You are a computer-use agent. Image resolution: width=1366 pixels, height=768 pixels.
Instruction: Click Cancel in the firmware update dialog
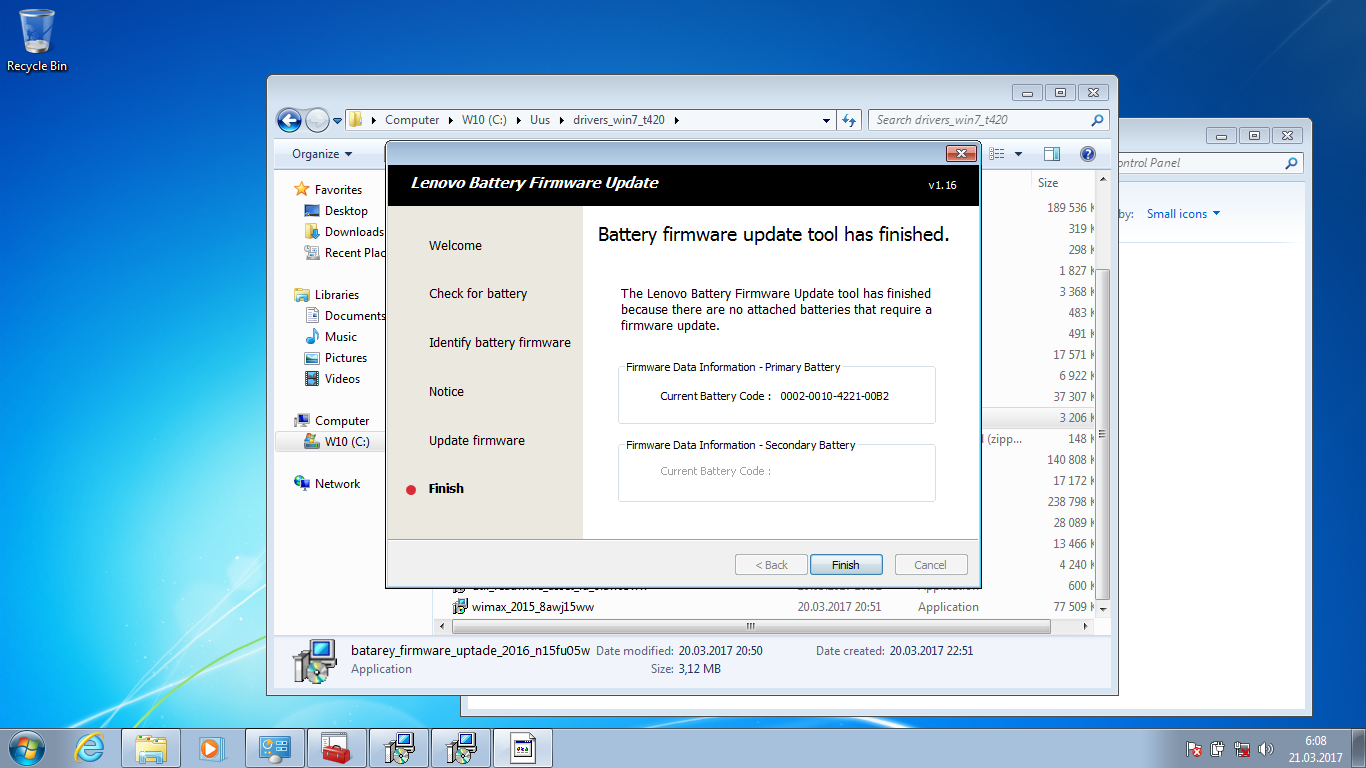point(931,565)
